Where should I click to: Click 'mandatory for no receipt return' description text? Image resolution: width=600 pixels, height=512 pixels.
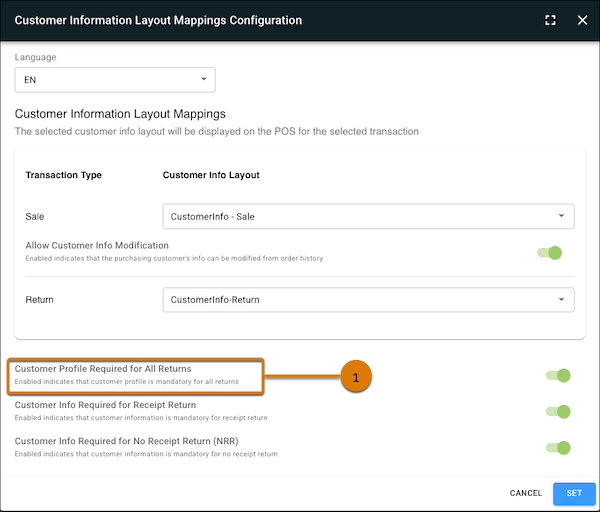point(146,454)
